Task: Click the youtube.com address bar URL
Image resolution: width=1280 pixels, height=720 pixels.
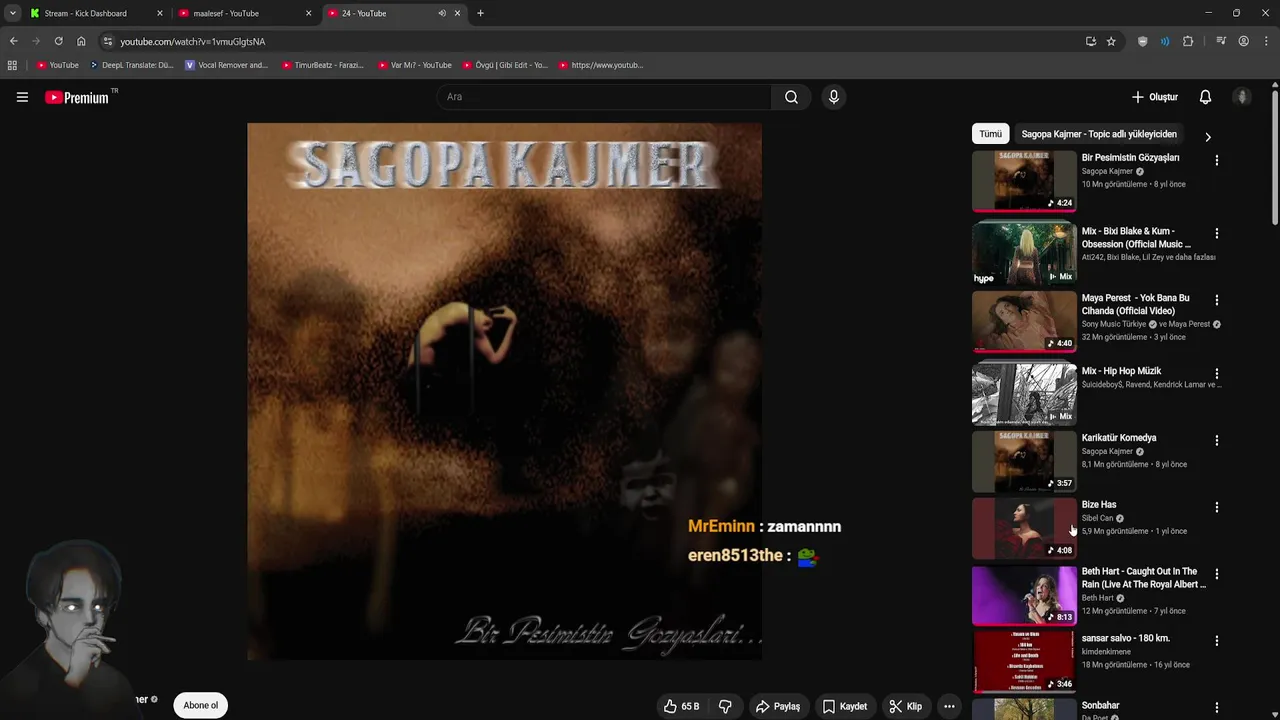Action: (193, 42)
